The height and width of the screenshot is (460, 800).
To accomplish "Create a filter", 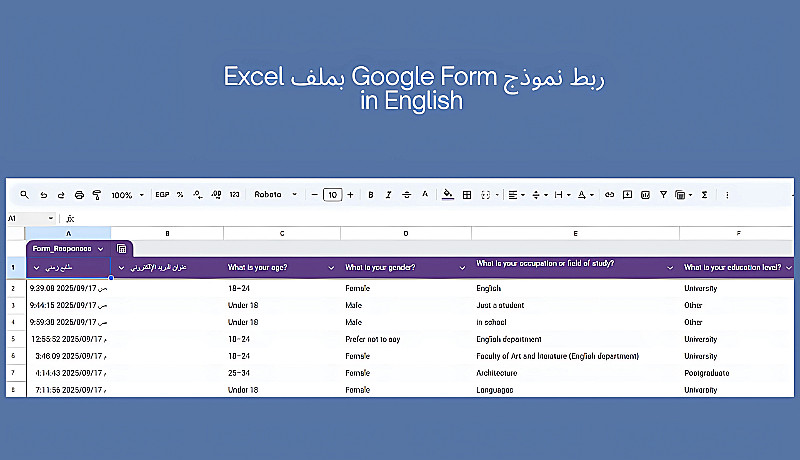I will (663, 195).
